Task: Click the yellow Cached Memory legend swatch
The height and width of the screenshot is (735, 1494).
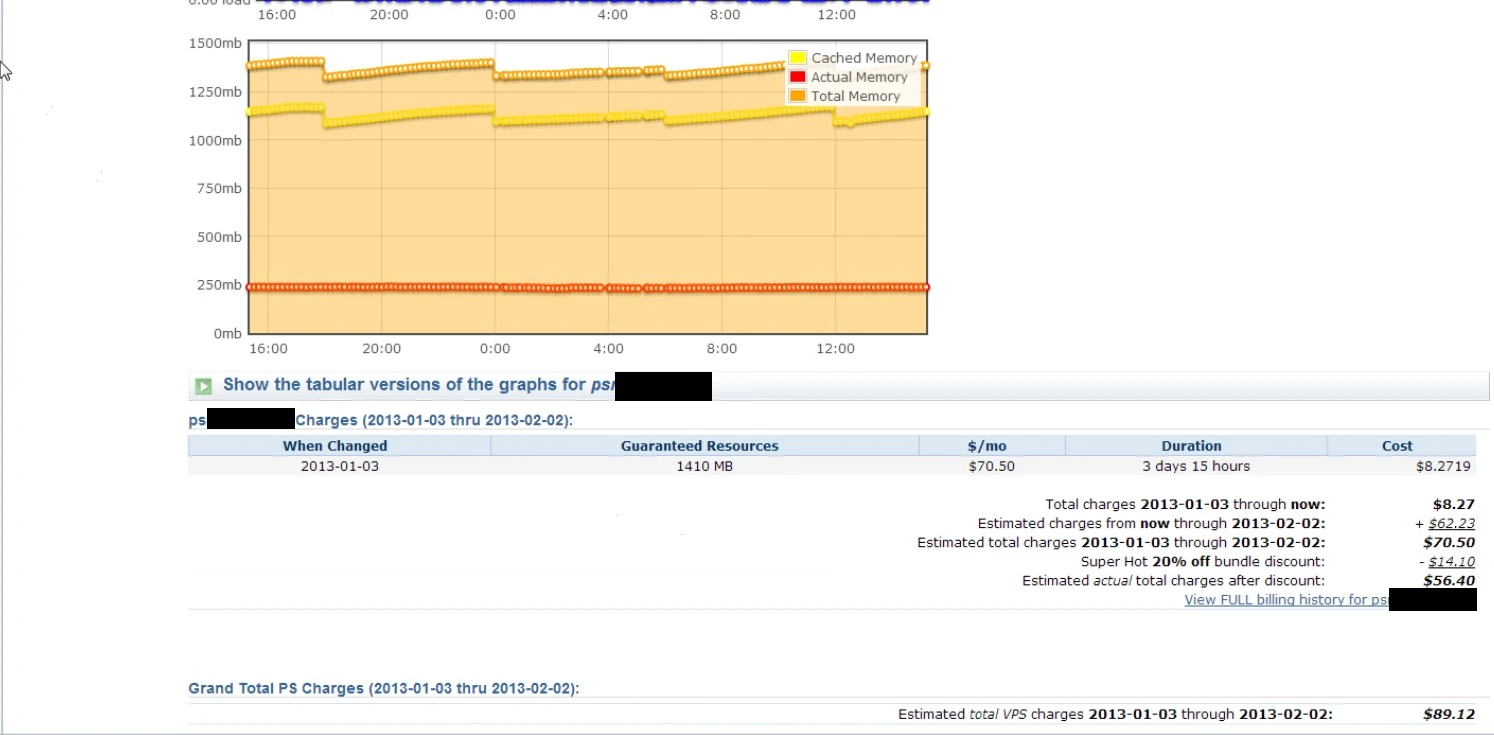Action: 797,58
